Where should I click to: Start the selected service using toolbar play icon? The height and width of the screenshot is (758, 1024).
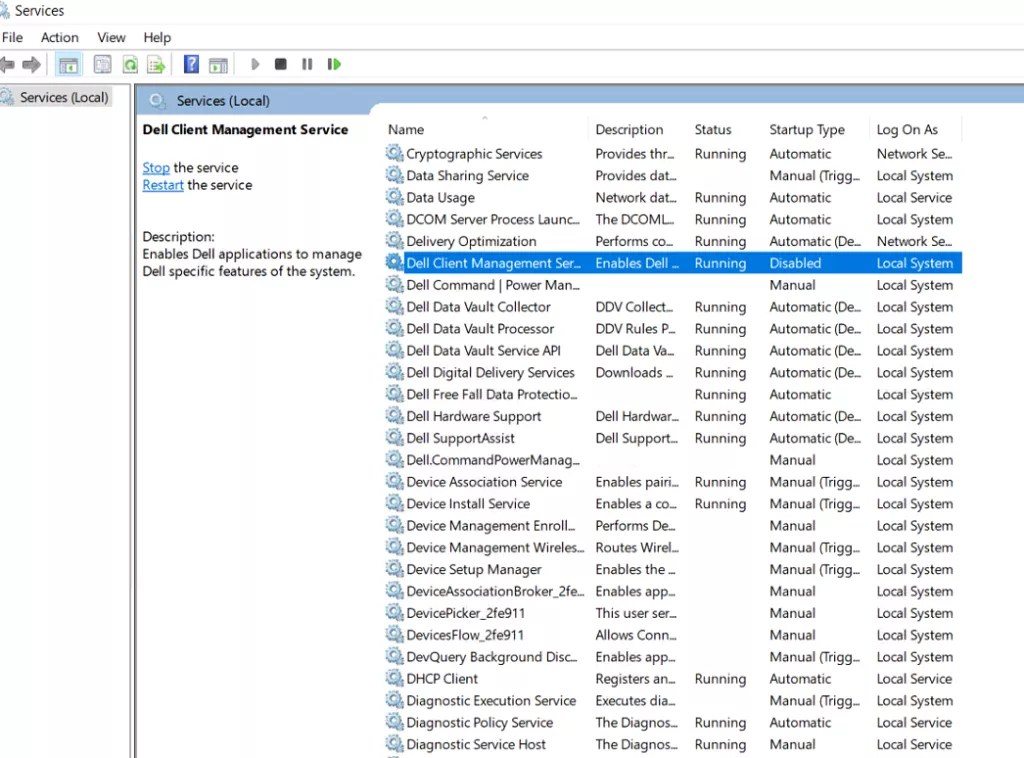[254, 64]
